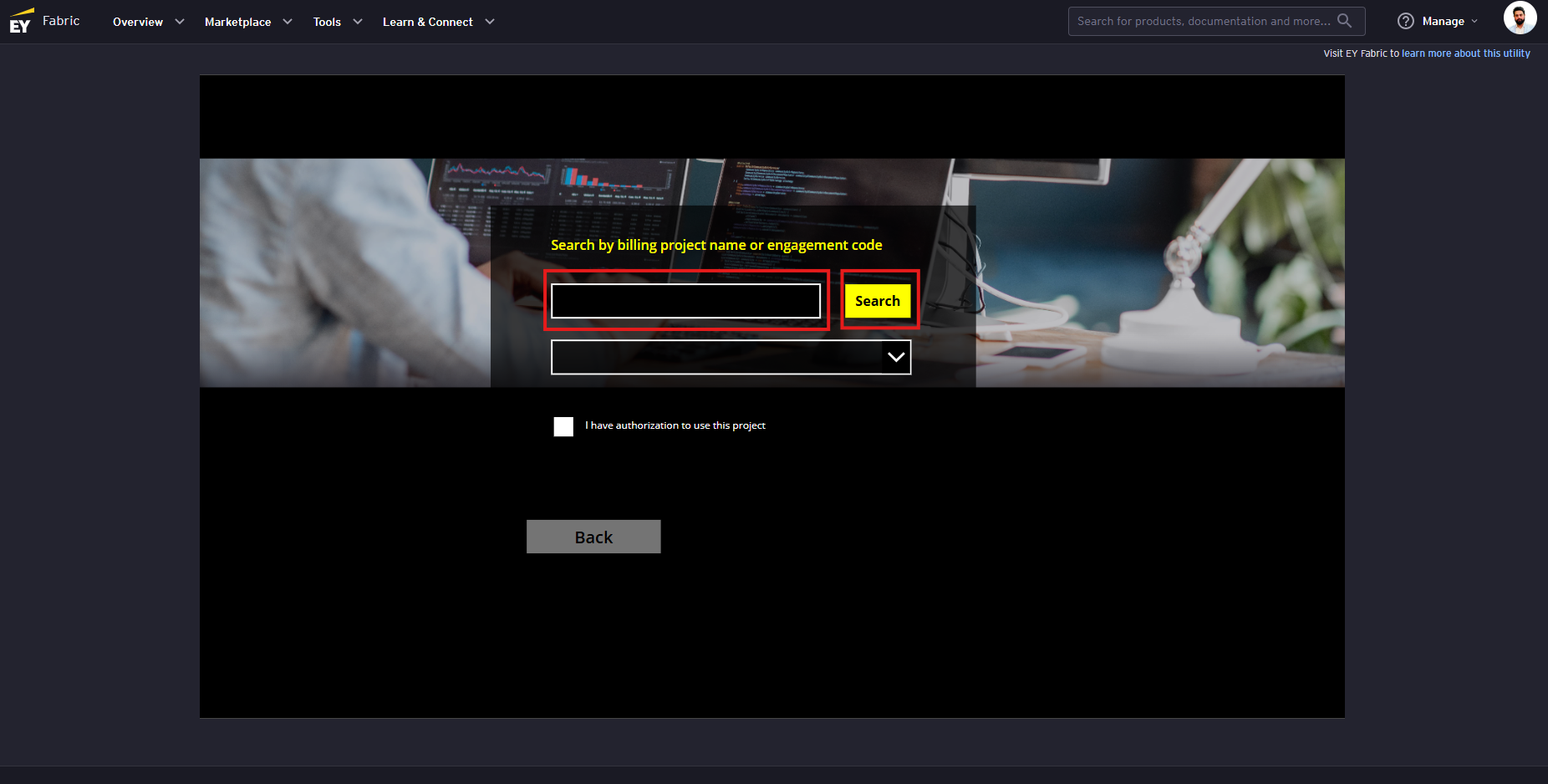Open help via question mark icon
Viewport: 1548px width, 784px height.
1405,21
